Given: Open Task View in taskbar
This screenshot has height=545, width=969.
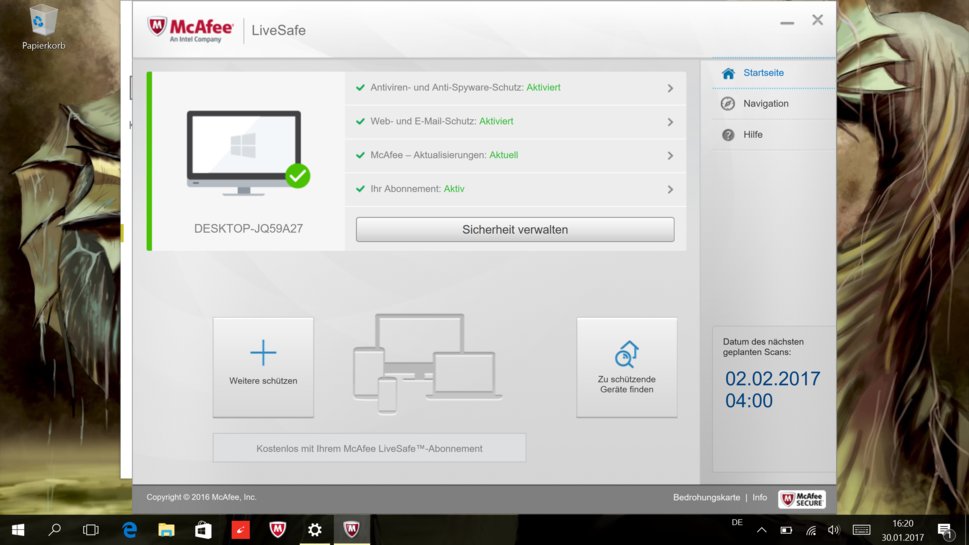Looking at the screenshot, I should tap(91, 530).
